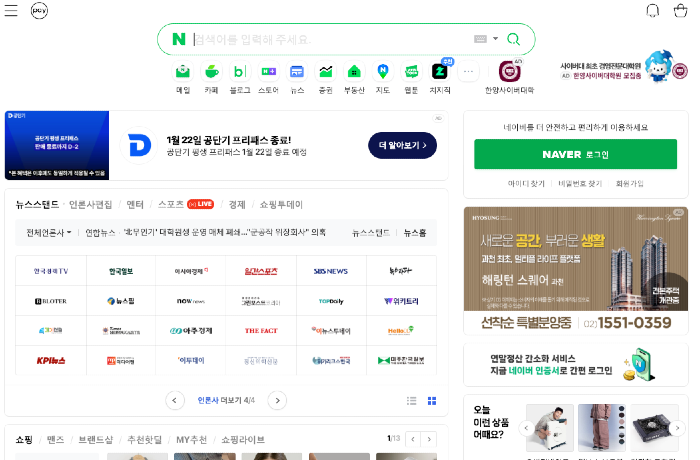Switch newsstand to grid view
This screenshot has width=700, height=460.
point(432,401)
